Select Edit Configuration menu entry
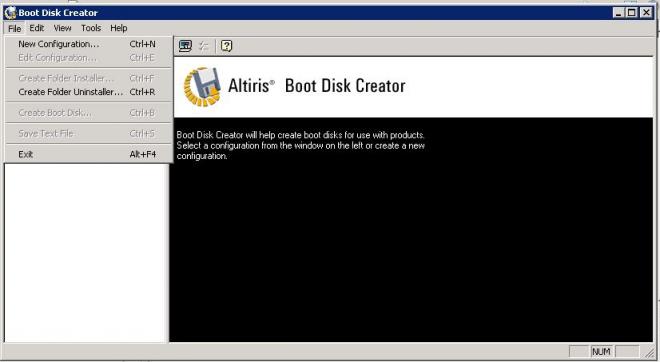The width and height of the screenshot is (660, 362). coord(88,58)
